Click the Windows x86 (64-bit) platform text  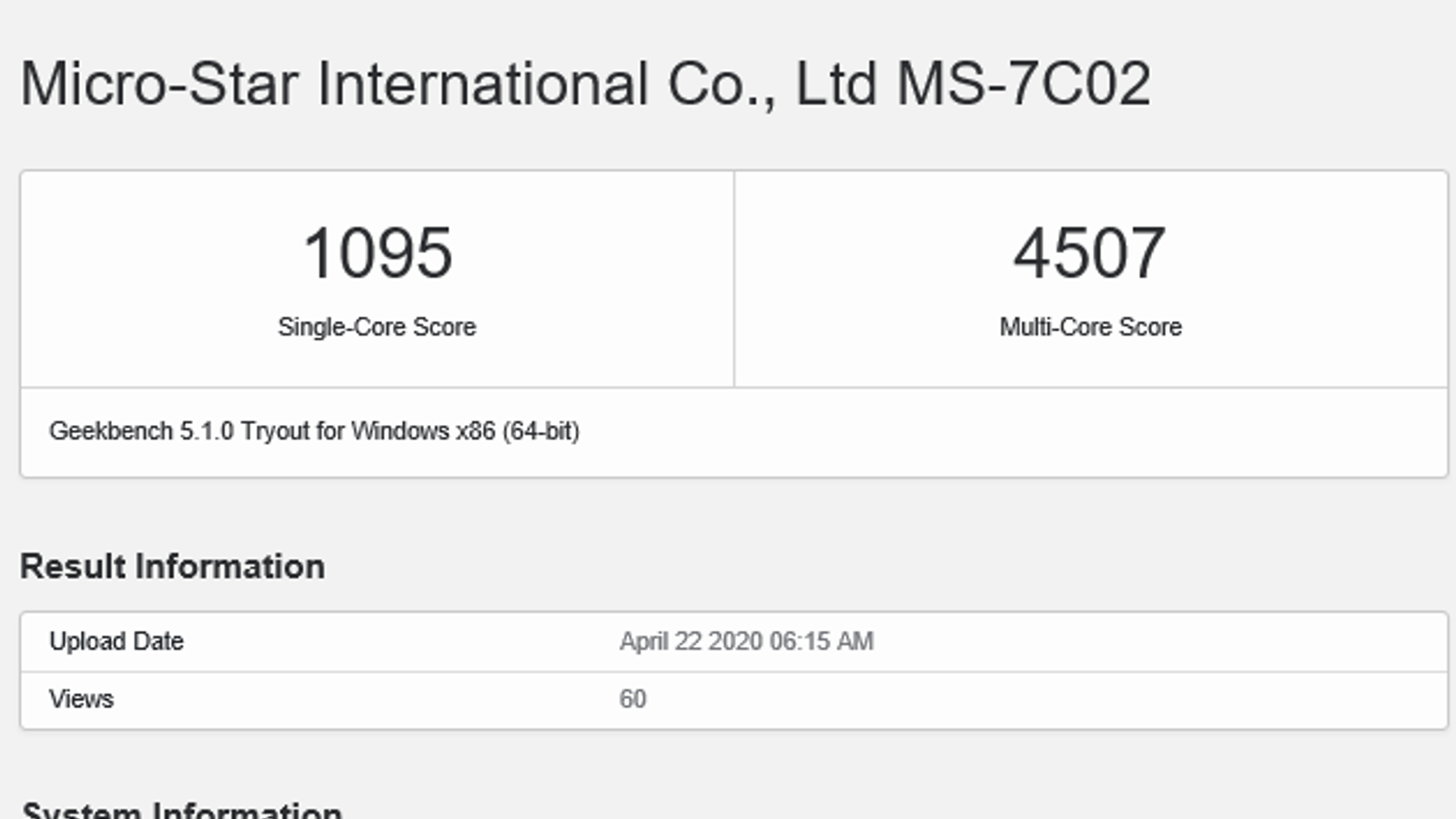click(x=465, y=430)
